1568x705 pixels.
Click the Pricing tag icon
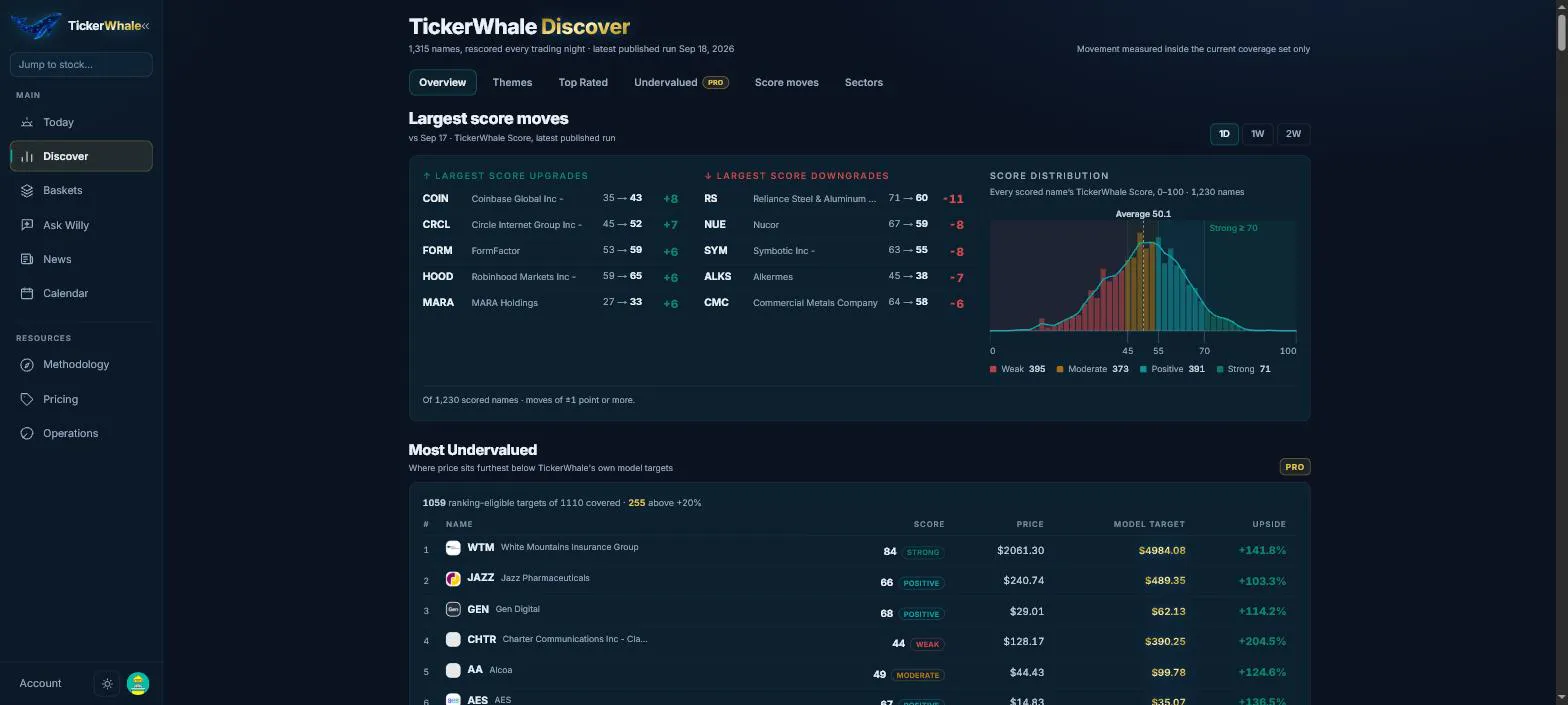(27, 399)
